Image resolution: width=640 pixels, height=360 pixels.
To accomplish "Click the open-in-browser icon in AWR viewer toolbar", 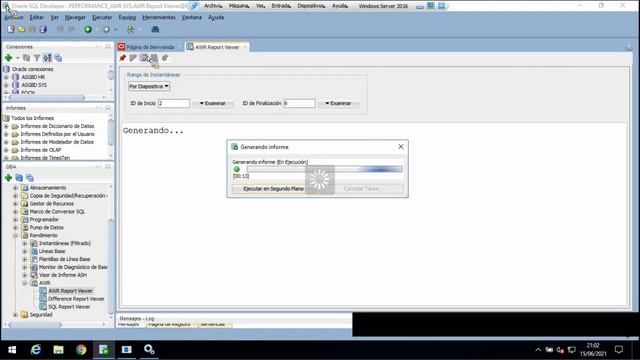I will (144, 58).
